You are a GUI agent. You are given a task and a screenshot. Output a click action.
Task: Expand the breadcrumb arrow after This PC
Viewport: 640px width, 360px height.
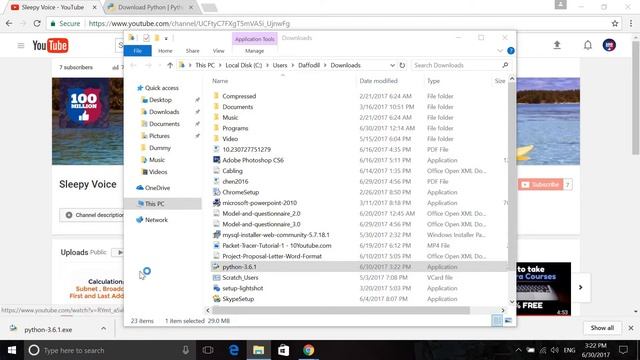pyautogui.click(x=220, y=65)
